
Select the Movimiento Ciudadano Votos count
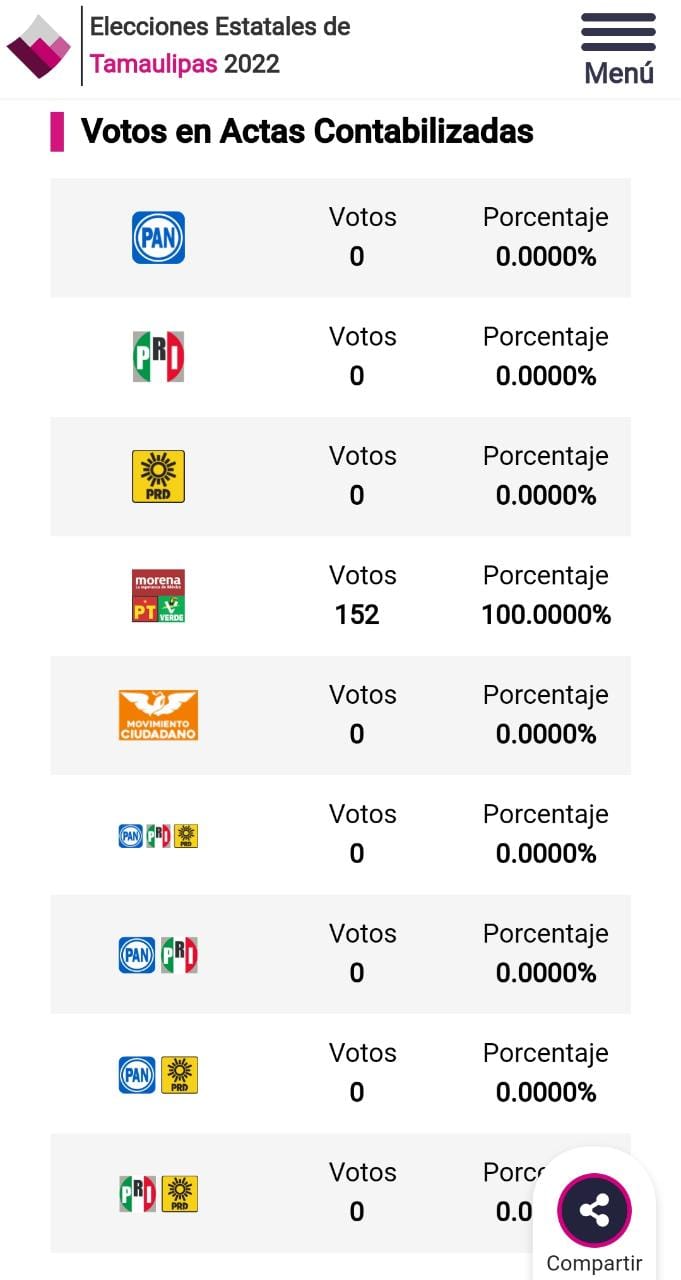point(357,734)
